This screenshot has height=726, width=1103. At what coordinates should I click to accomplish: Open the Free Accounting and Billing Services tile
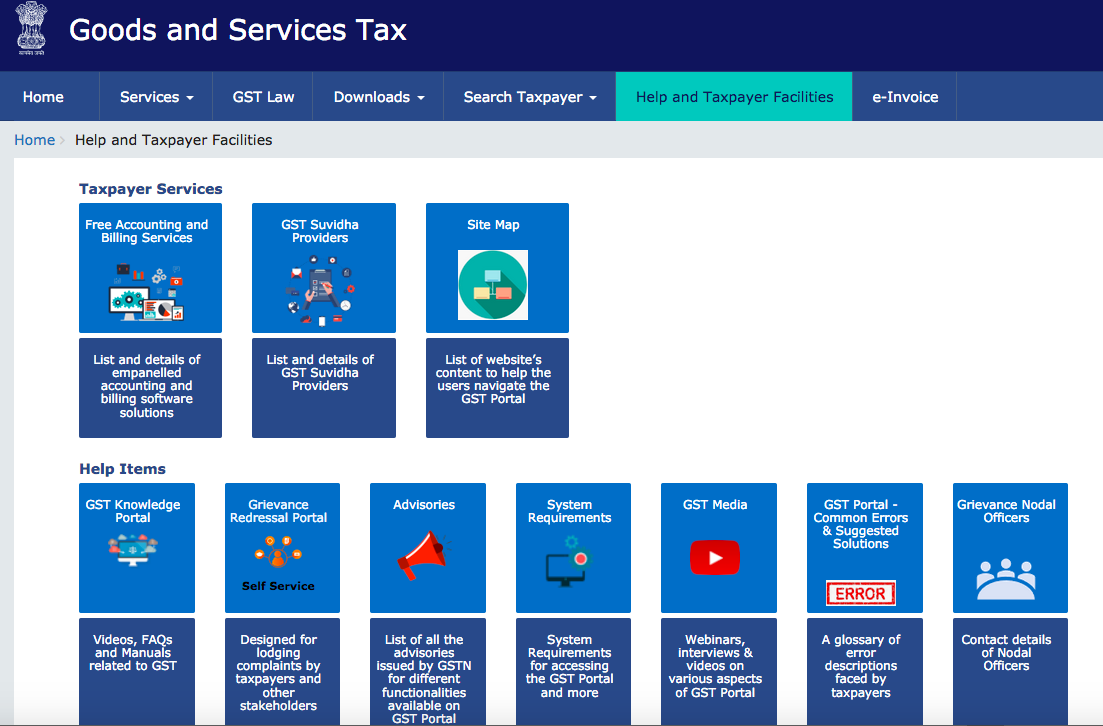pyautogui.click(x=150, y=267)
